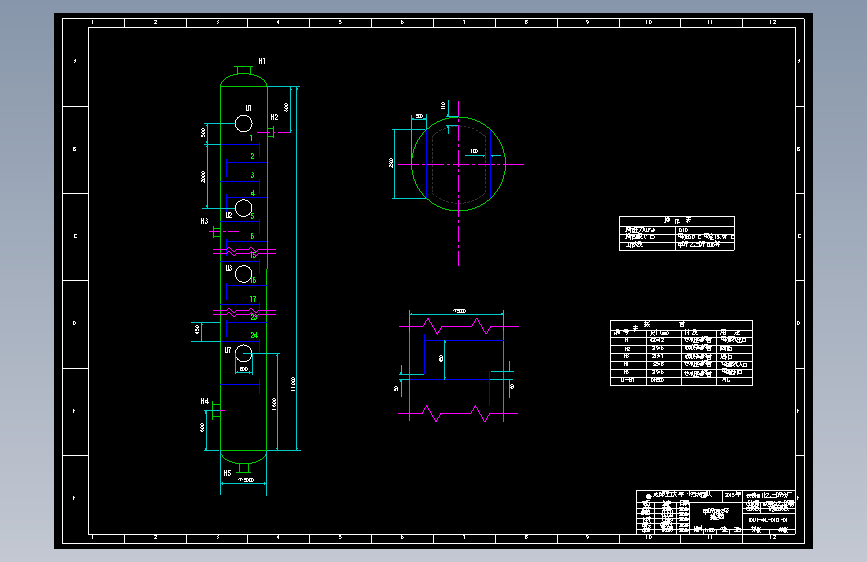
Task: Select green tray number 4
Action: pos(253,193)
